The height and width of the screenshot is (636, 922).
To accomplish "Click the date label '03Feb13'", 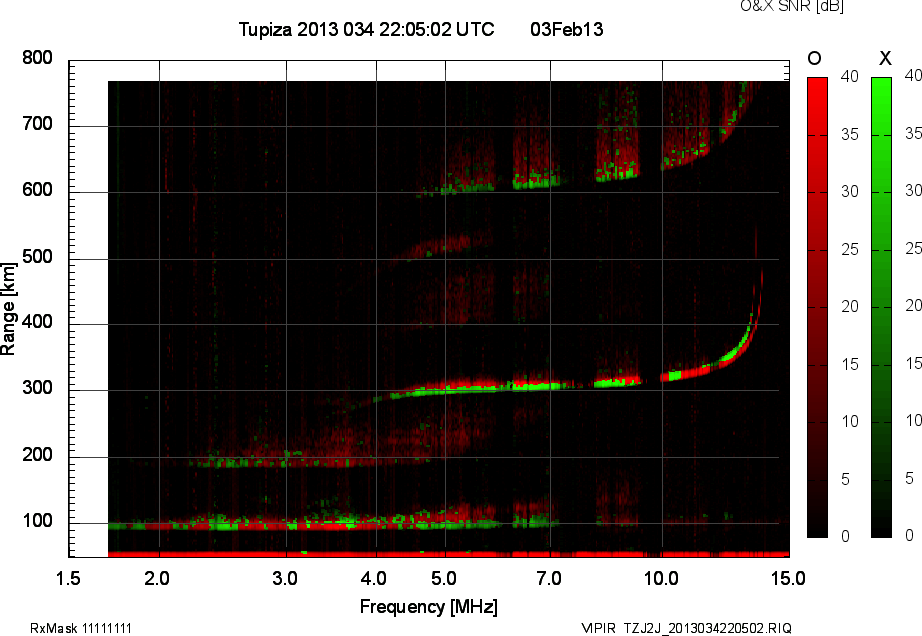I will [x=566, y=29].
